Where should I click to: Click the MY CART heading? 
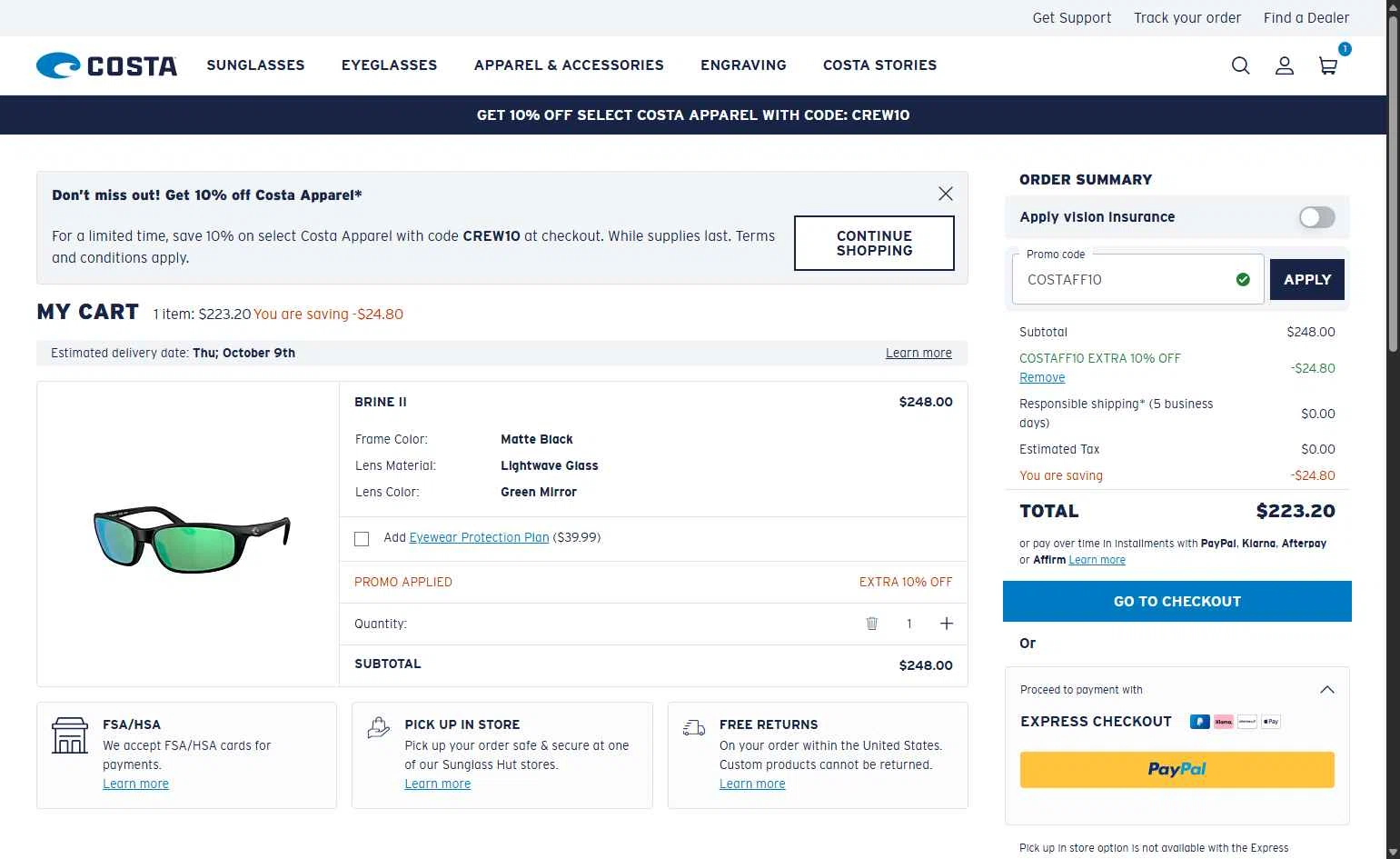coord(88,312)
